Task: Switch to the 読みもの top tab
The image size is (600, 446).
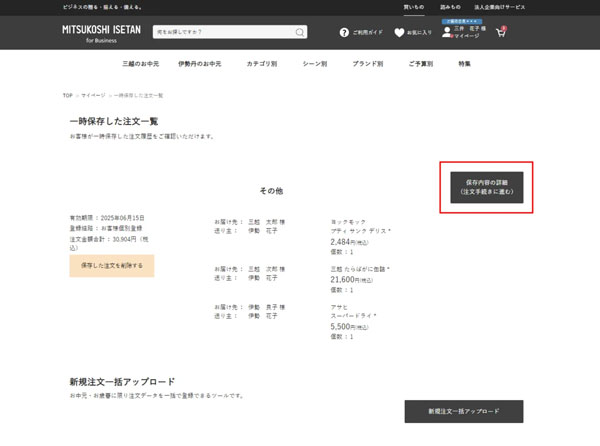Action: (450, 6)
